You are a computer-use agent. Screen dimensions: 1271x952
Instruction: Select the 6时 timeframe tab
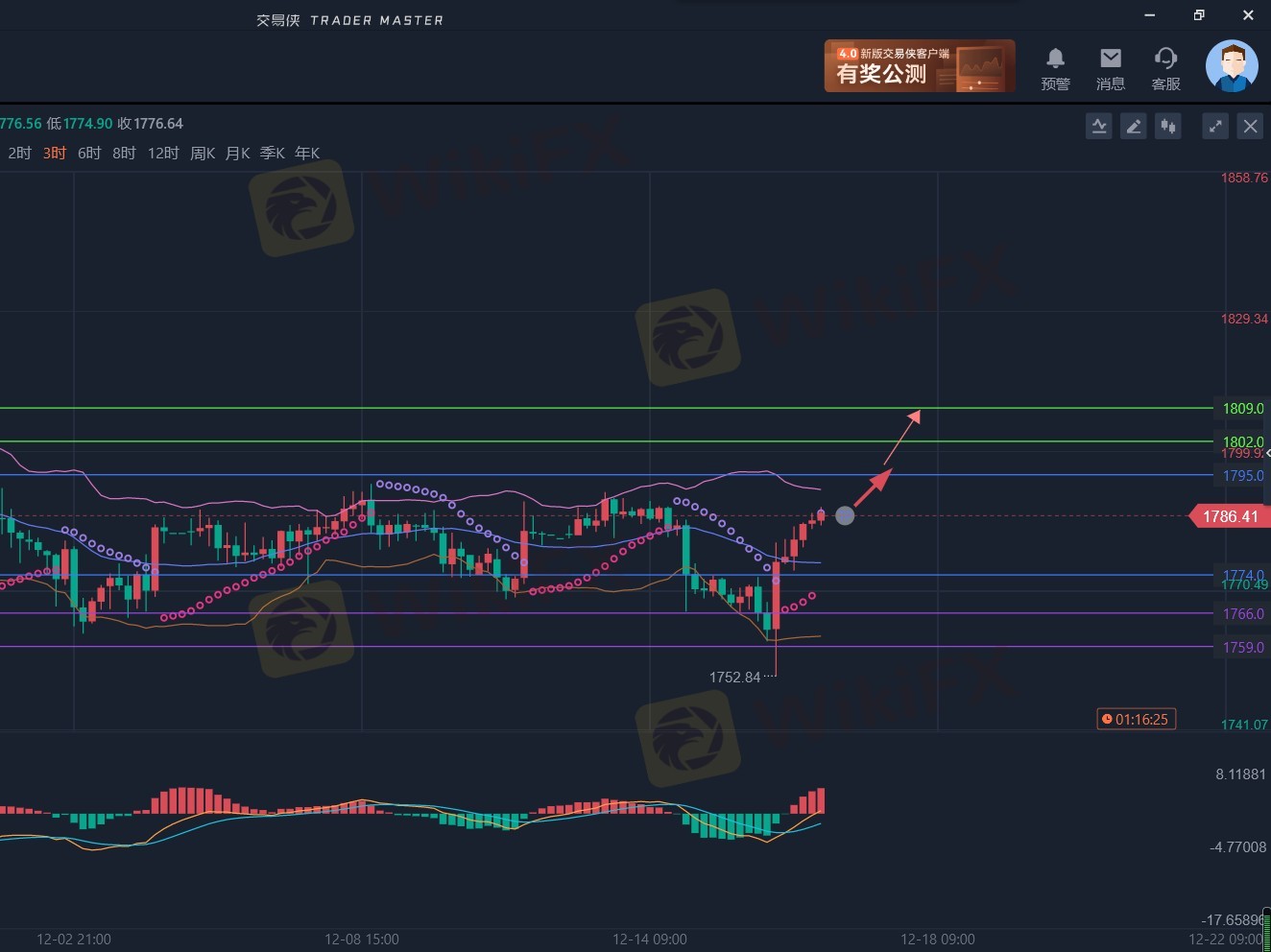click(89, 154)
